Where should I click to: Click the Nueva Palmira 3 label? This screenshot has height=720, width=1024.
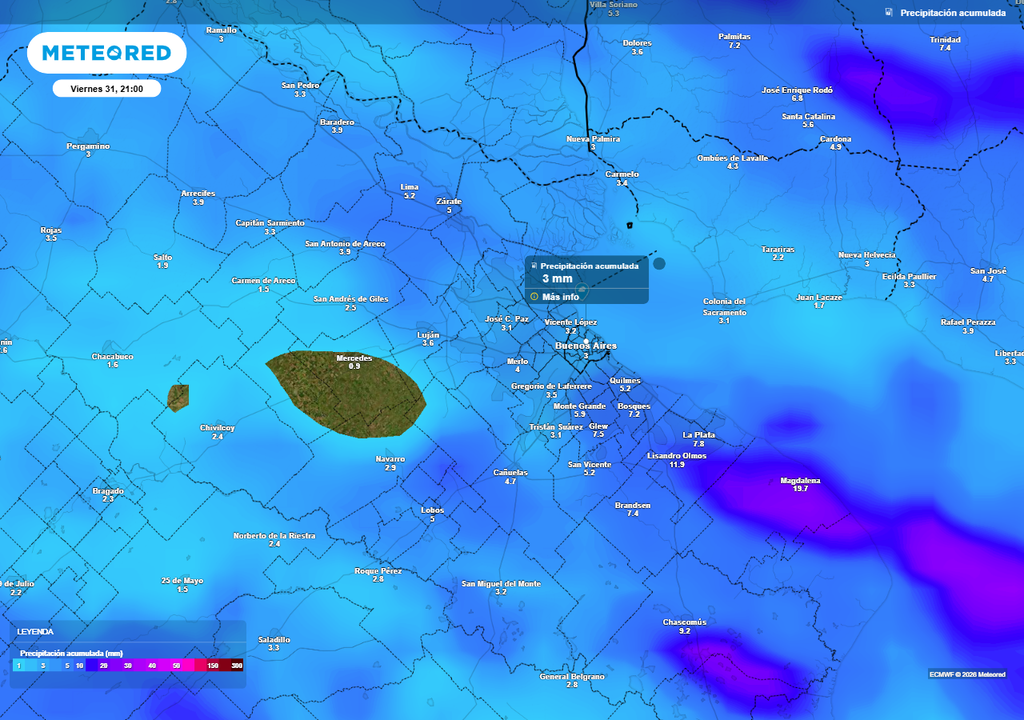593,143
